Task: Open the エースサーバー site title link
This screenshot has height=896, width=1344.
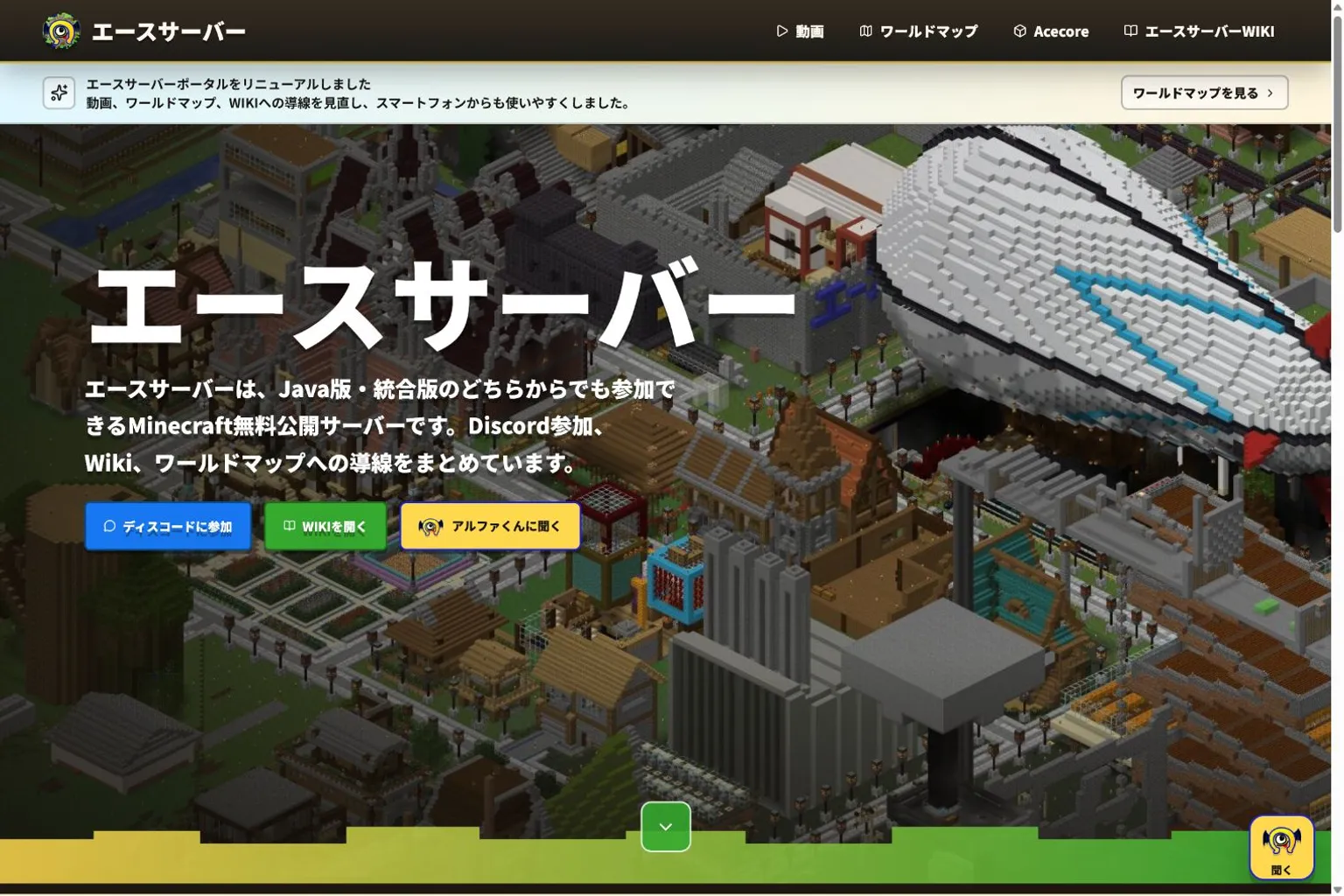Action: pos(168,31)
